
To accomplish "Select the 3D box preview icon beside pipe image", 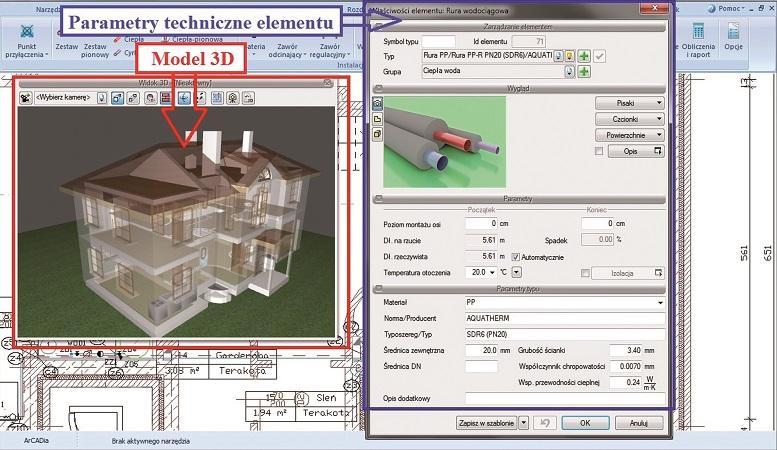I will click(x=378, y=134).
